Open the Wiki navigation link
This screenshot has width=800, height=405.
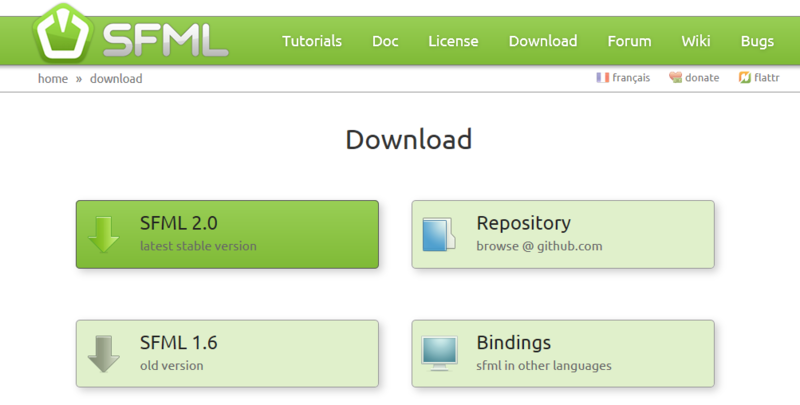695,41
